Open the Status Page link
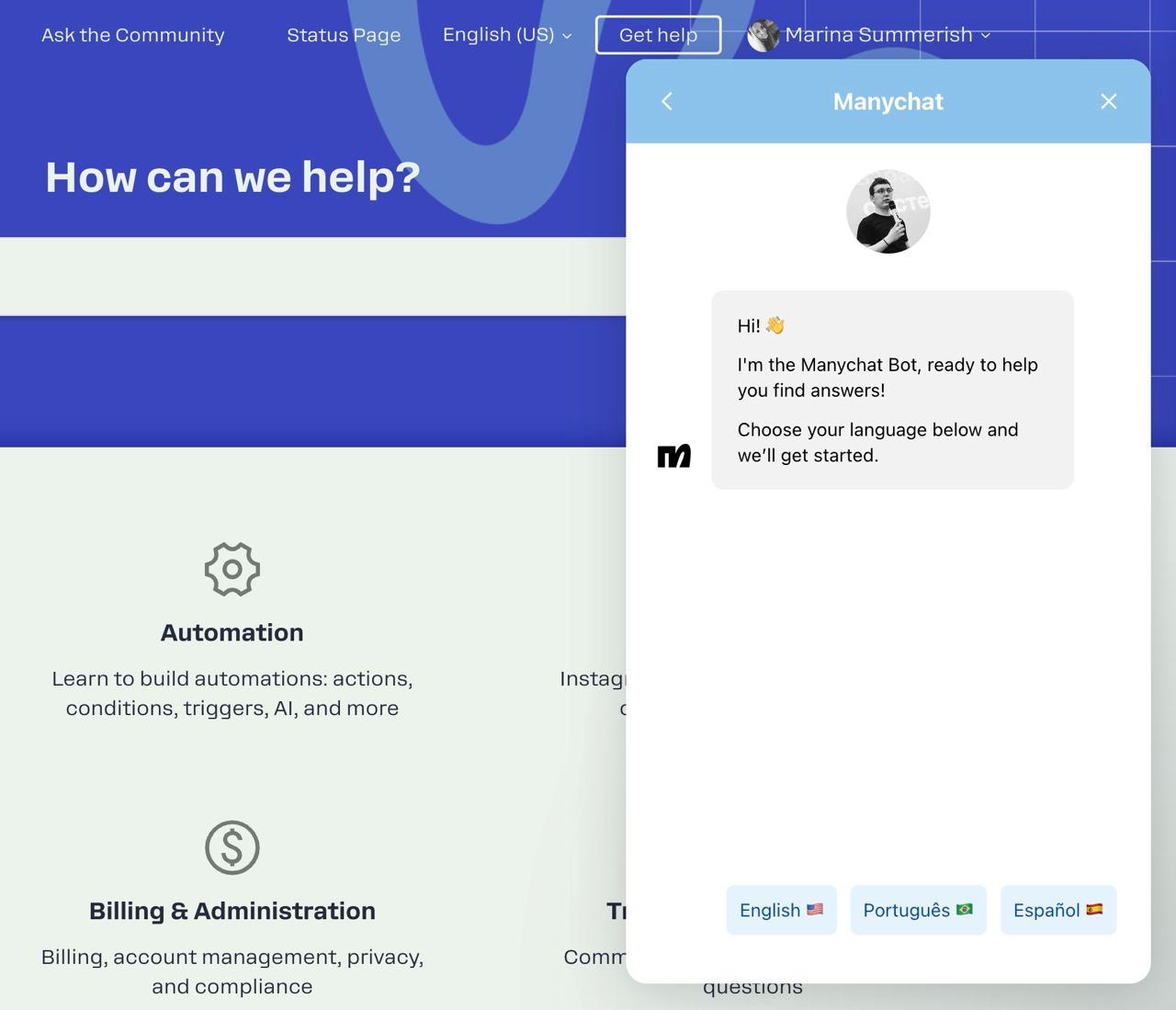Screen dimensions: 1176x1010 pos(344,35)
